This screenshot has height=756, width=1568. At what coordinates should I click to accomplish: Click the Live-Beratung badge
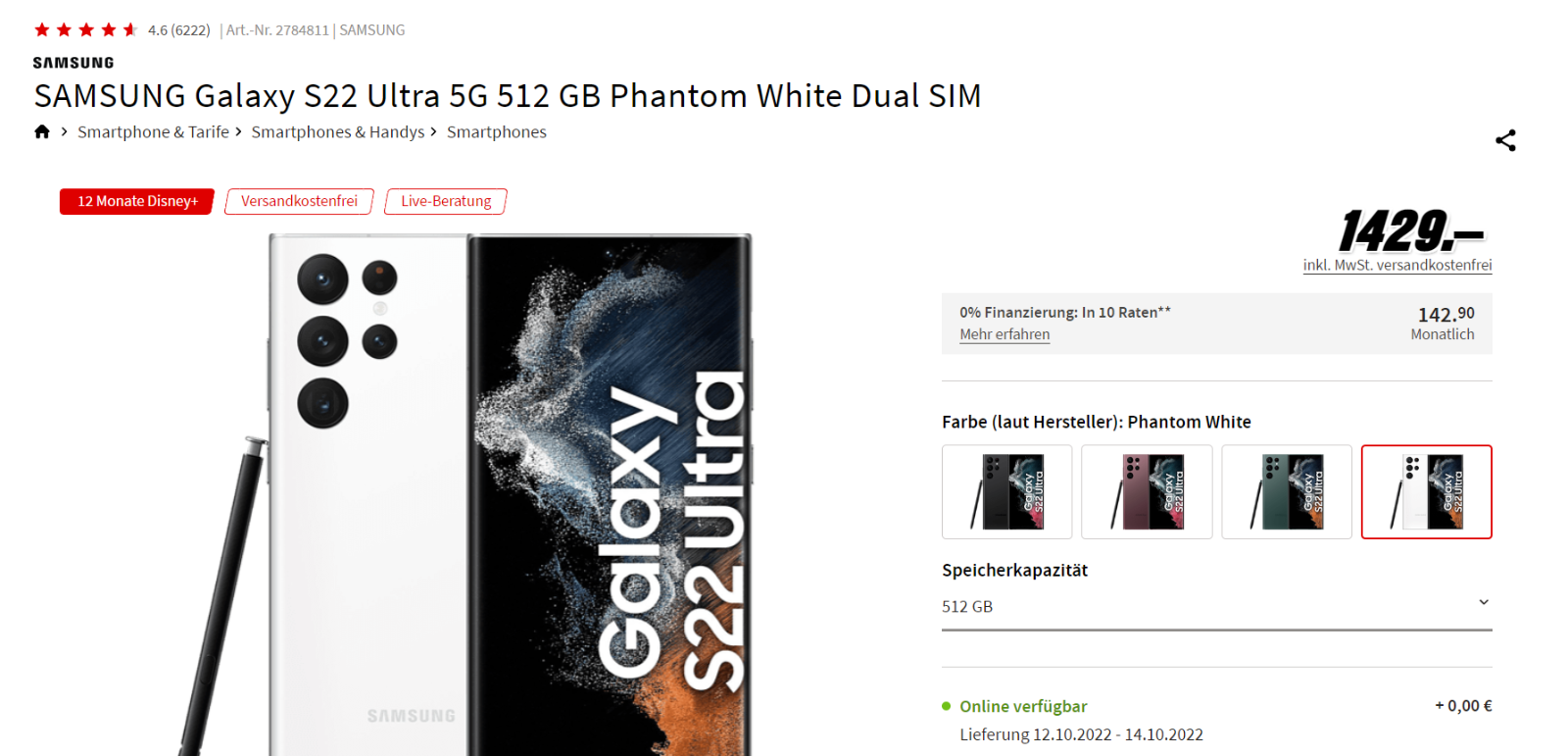(446, 201)
